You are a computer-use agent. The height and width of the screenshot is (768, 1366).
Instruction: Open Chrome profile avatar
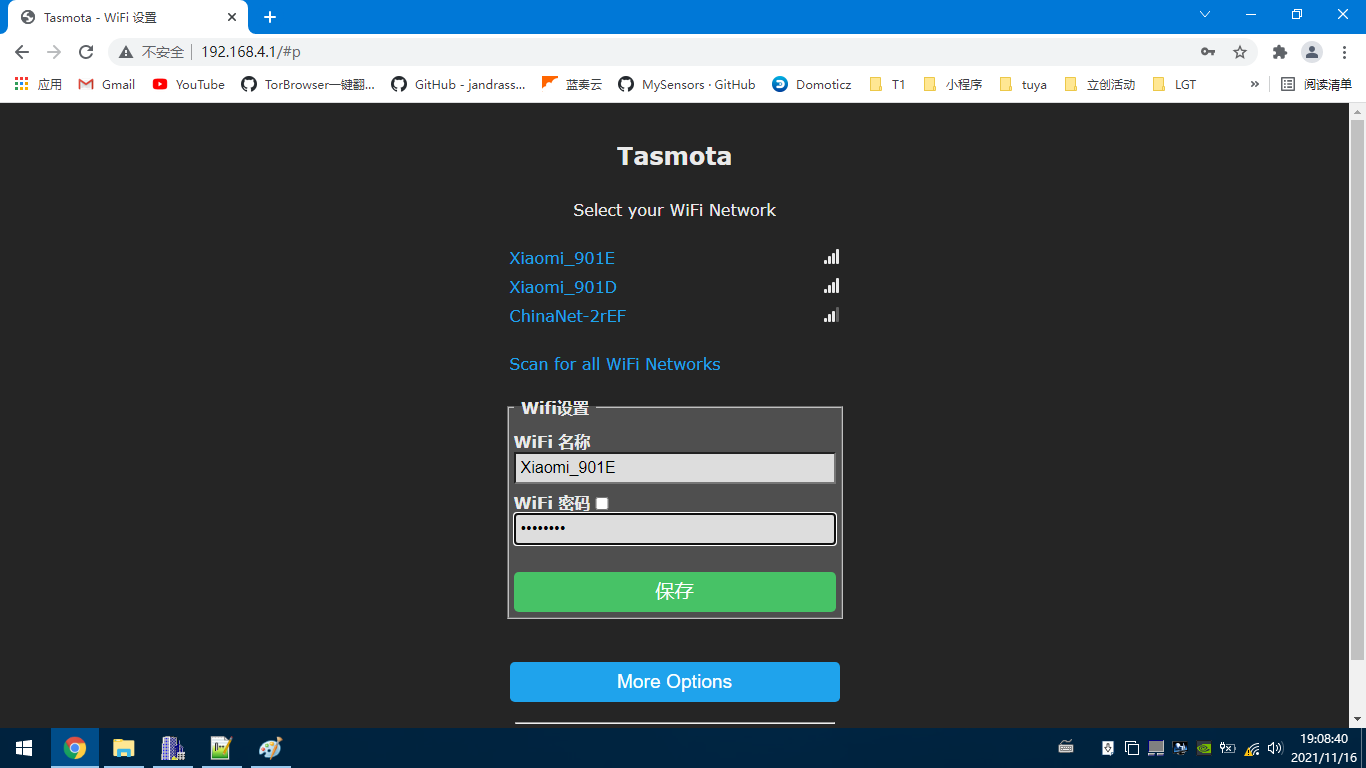[x=1311, y=52]
